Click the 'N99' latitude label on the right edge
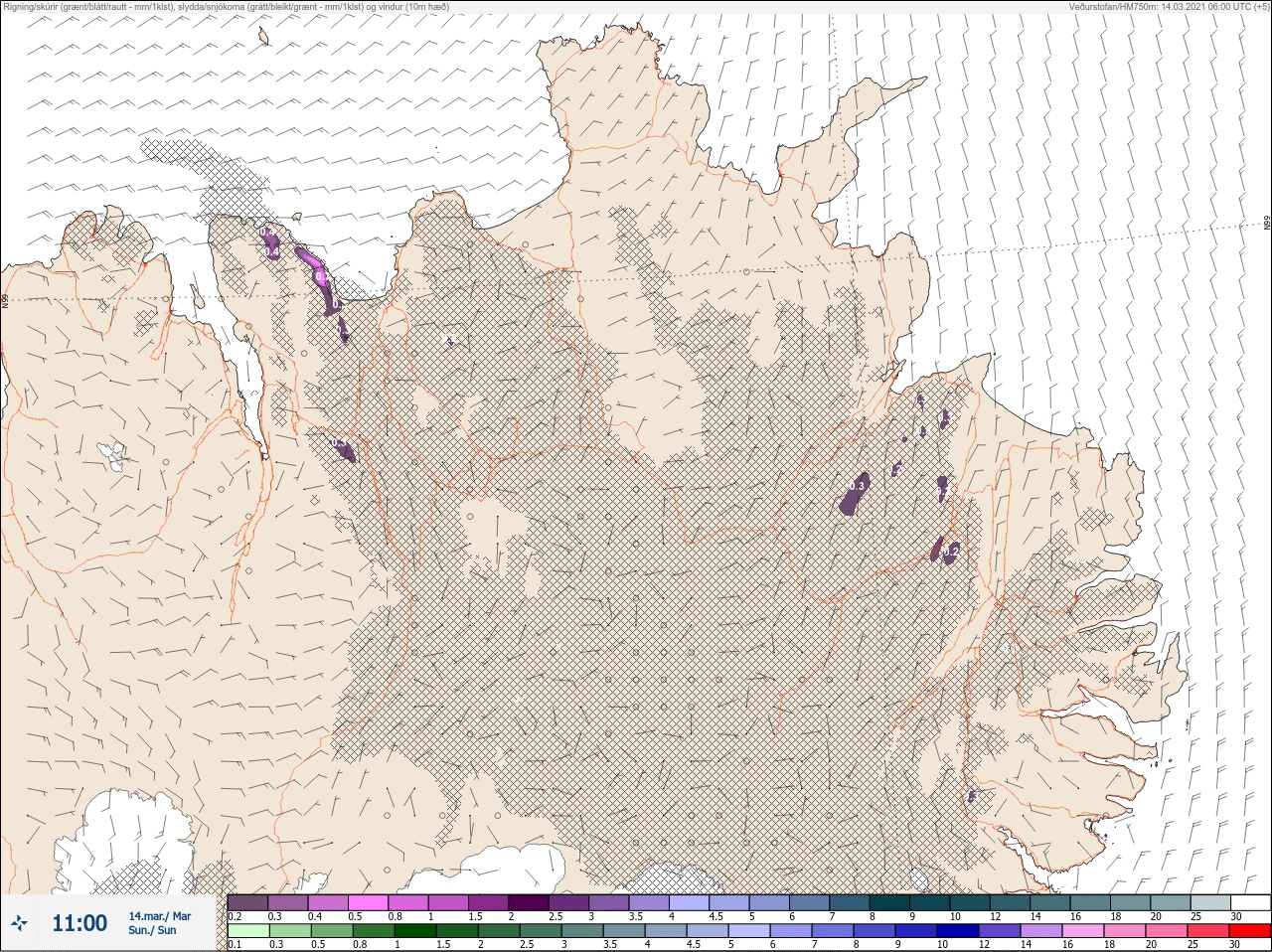 (x=1267, y=224)
